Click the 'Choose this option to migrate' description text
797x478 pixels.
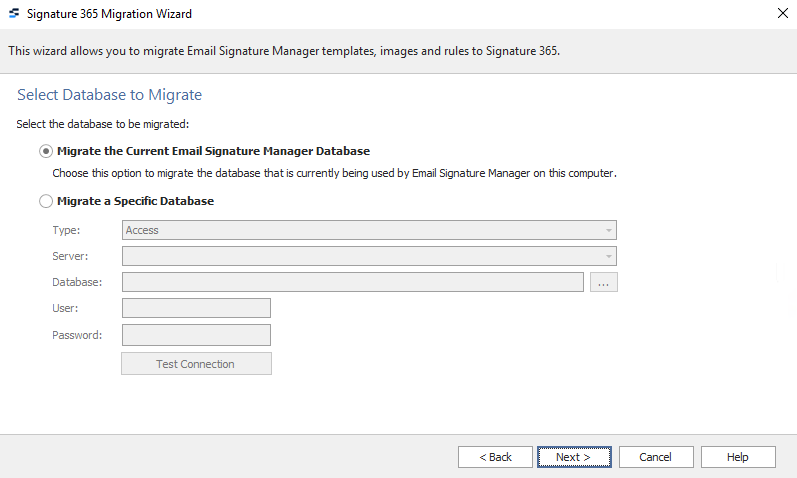pyautogui.click(x=334, y=173)
